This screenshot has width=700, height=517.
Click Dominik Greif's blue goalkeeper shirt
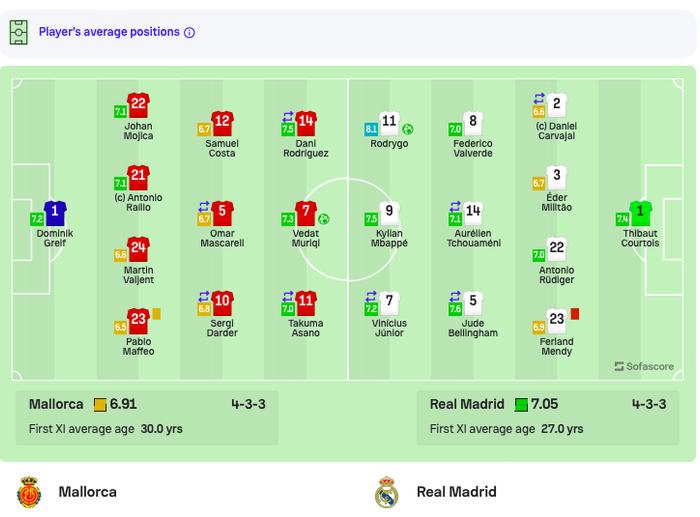(56, 213)
